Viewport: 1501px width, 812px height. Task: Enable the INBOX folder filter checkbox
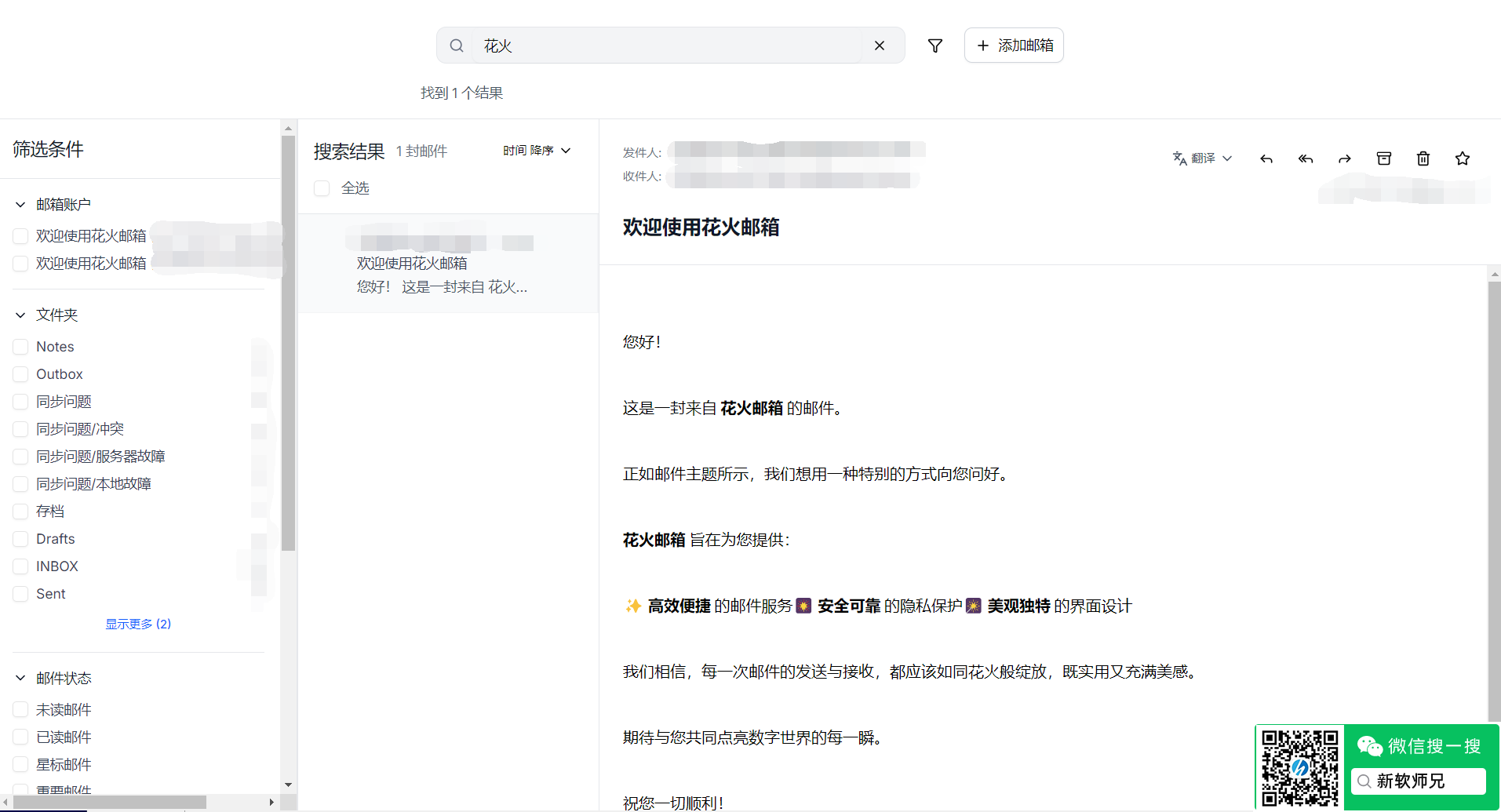tap(21, 566)
